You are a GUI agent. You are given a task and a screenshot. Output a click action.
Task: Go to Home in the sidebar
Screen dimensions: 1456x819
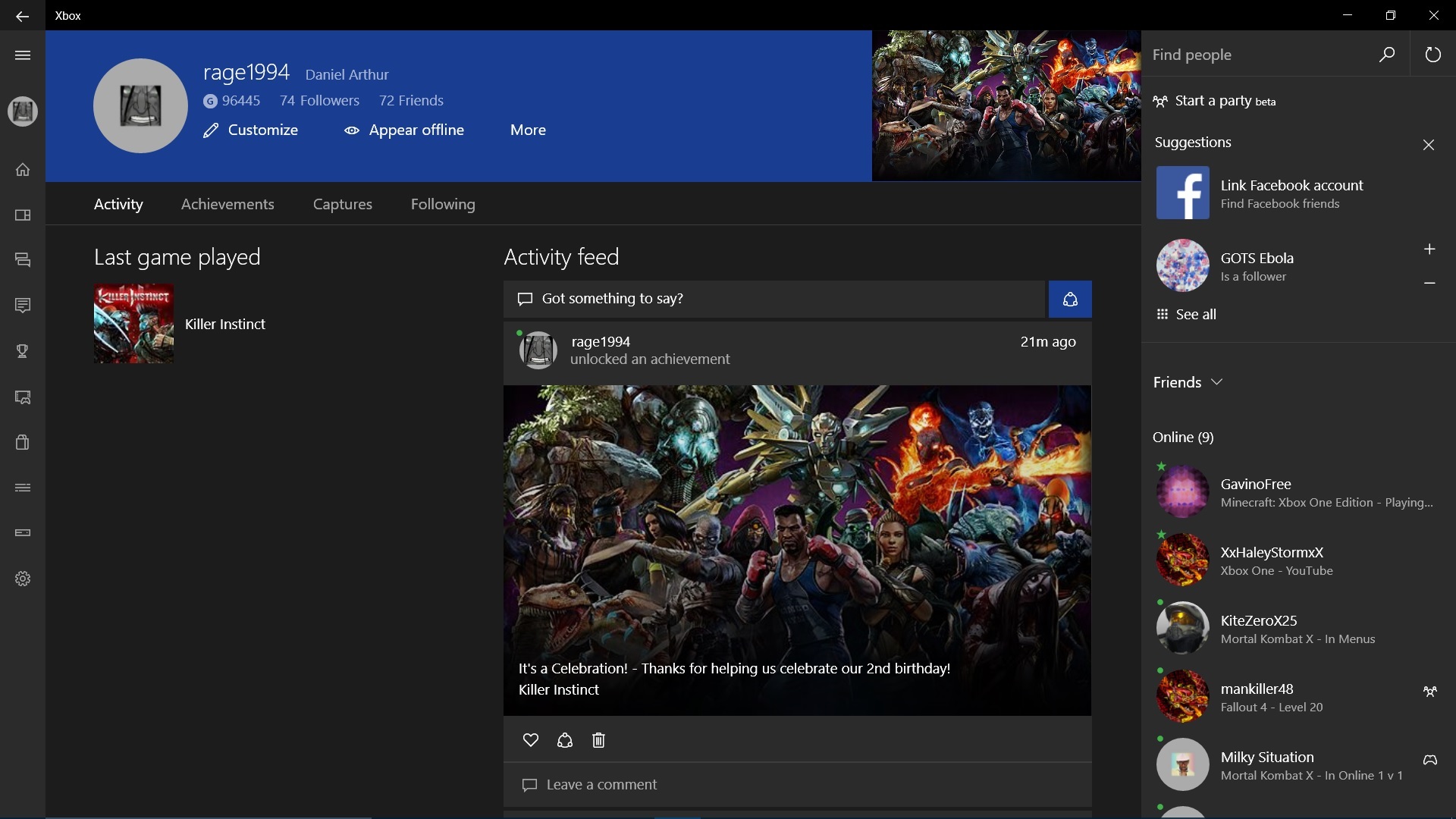pos(23,169)
